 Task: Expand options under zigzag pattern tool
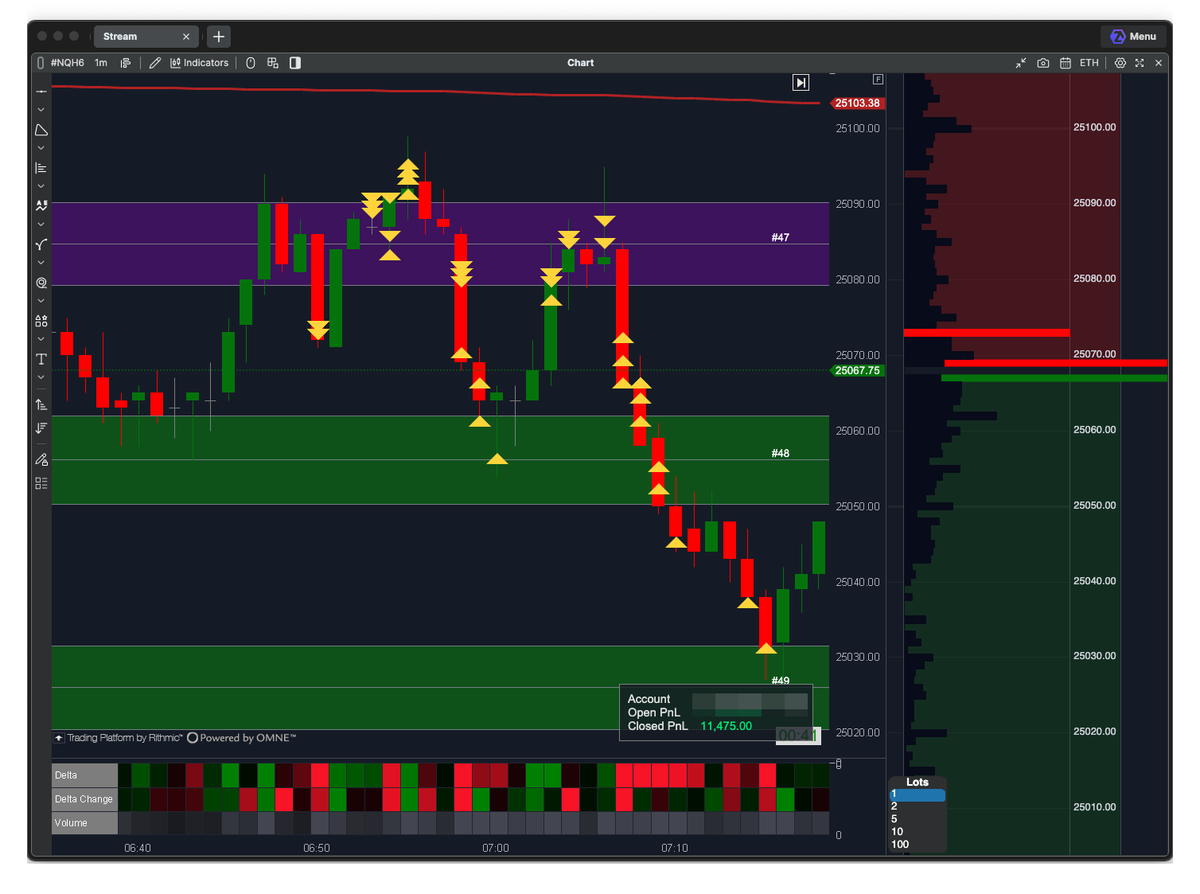41,224
